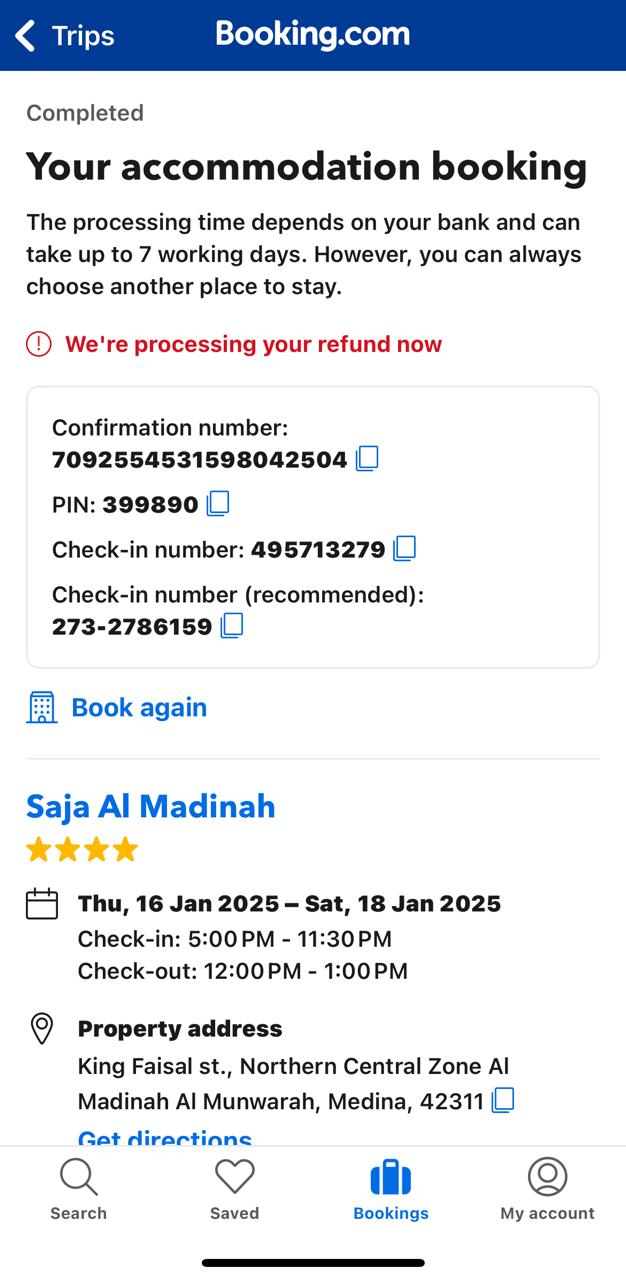626x1280 pixels.
Task: Open the Saja Al Madinah property link
Action: point(150,806)
